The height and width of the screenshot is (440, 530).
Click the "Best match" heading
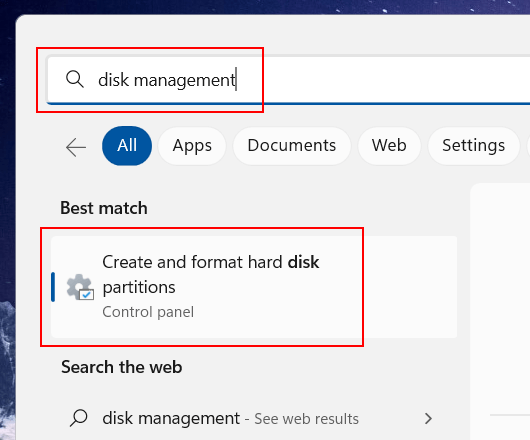(x=104, y=208)
